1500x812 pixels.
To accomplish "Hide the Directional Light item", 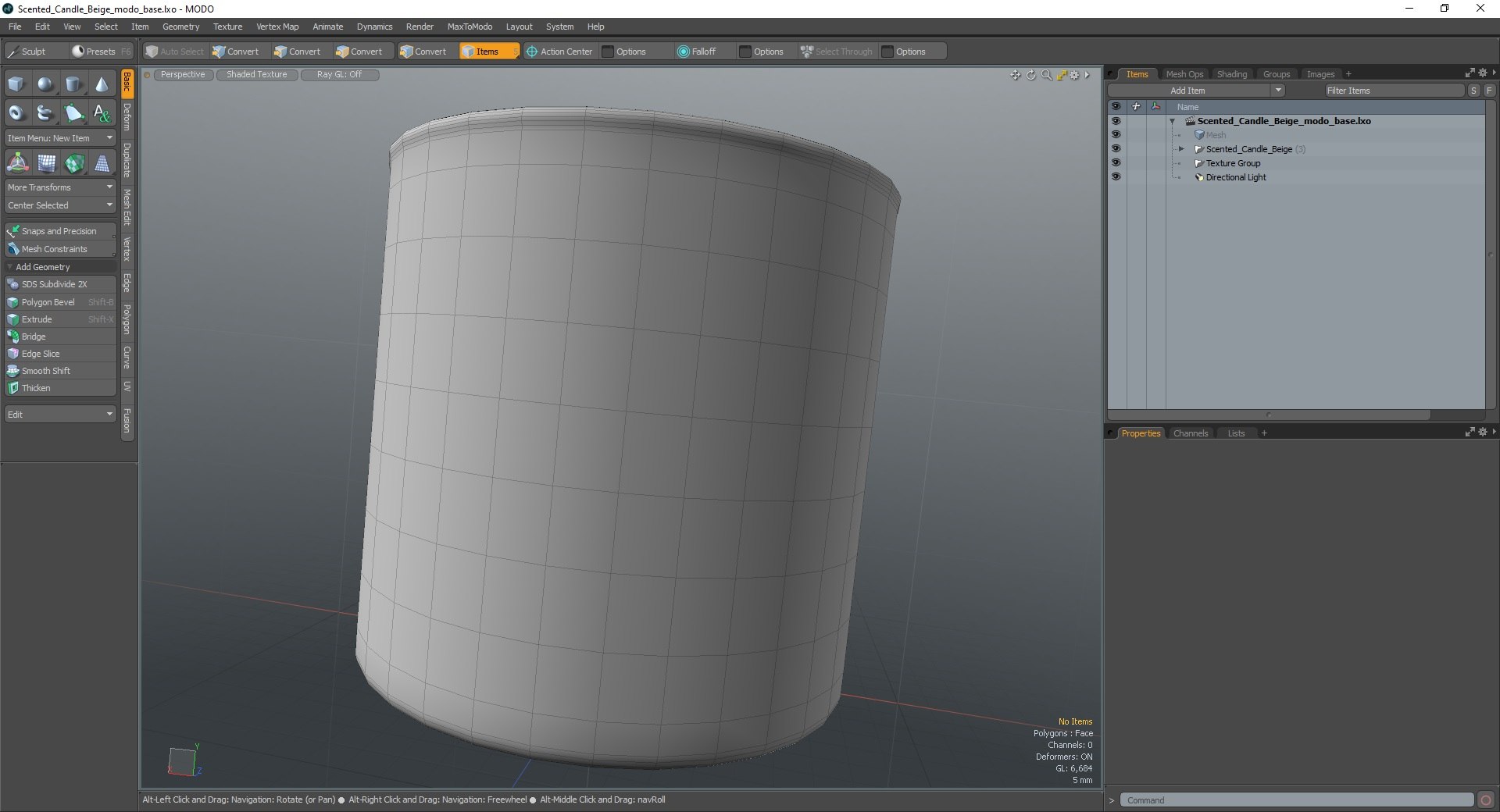I will (x=1116, y=177).
